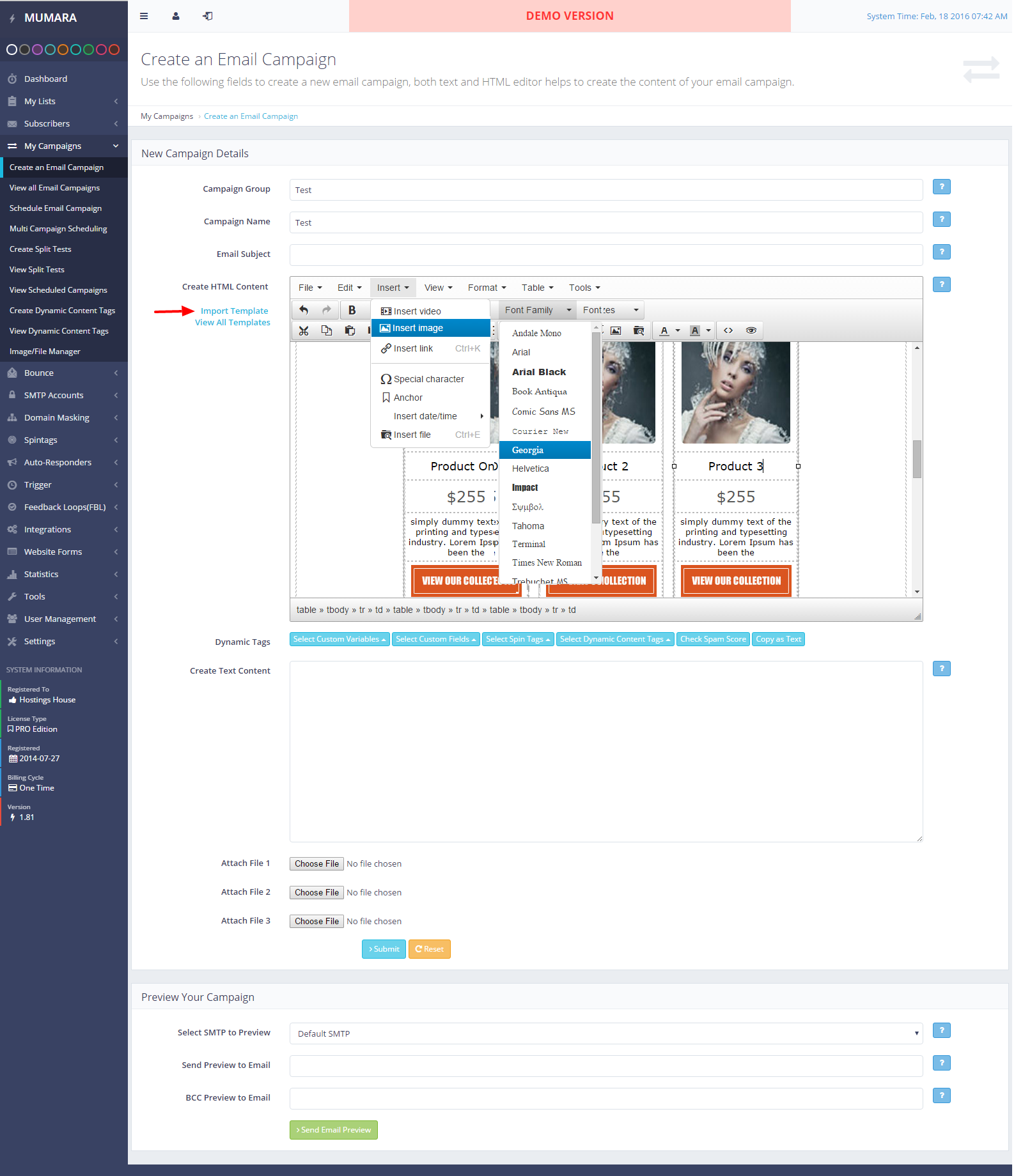Viewport: 1023px width, 1176px height.
Task: Toggle the sidebar with the hamburger icon
Action: click(144, 16)
